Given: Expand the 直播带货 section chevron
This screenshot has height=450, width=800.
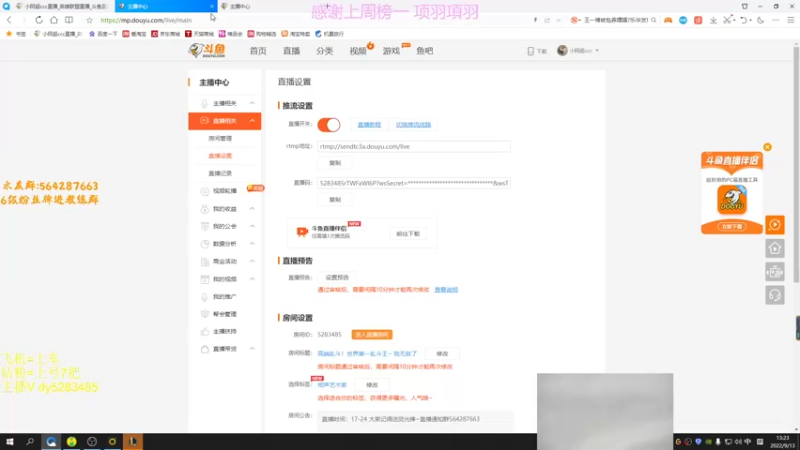Looking at the screenshot, I should pos(252,348).
